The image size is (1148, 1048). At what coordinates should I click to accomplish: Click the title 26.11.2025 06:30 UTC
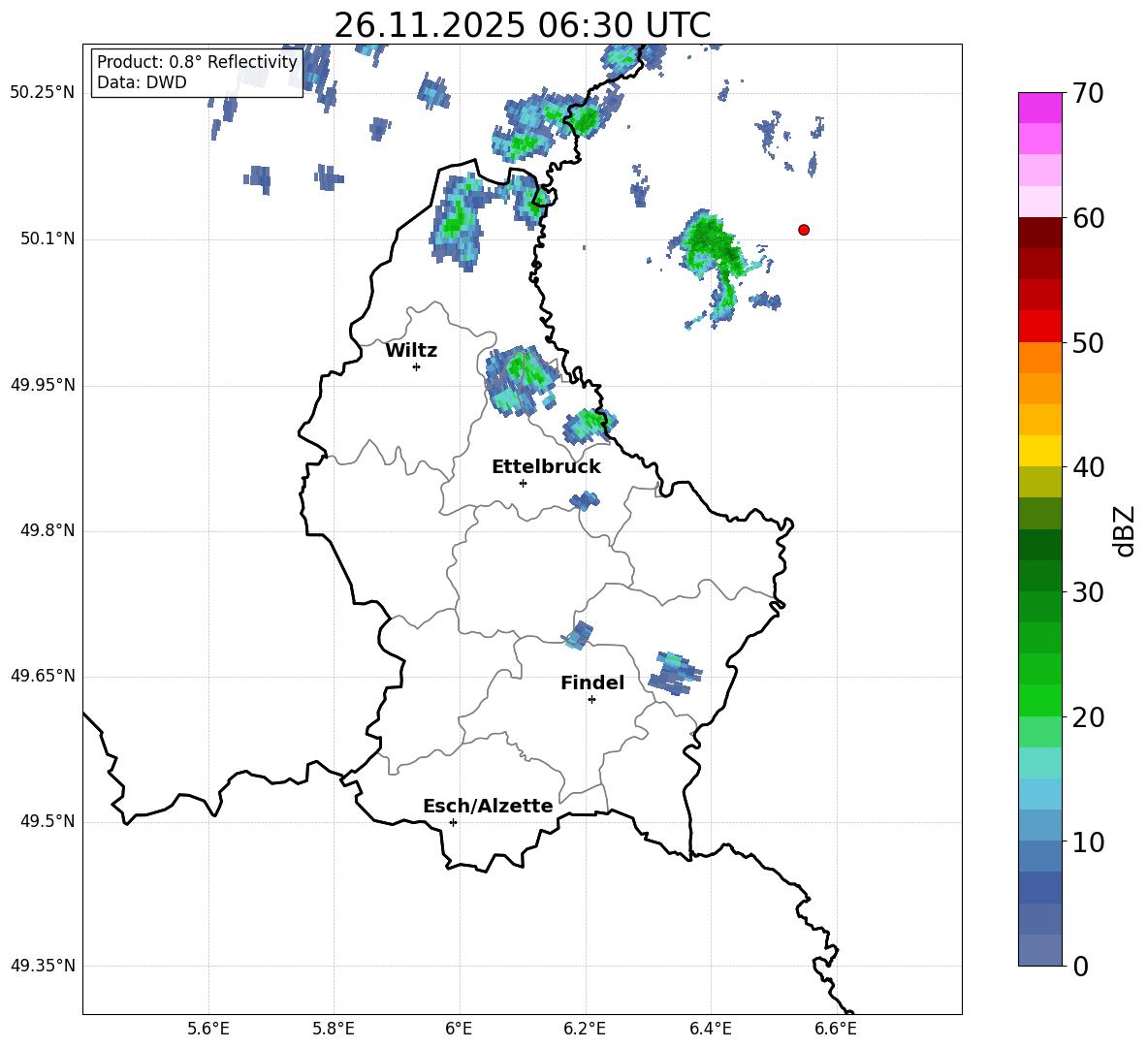click(522, 25)
